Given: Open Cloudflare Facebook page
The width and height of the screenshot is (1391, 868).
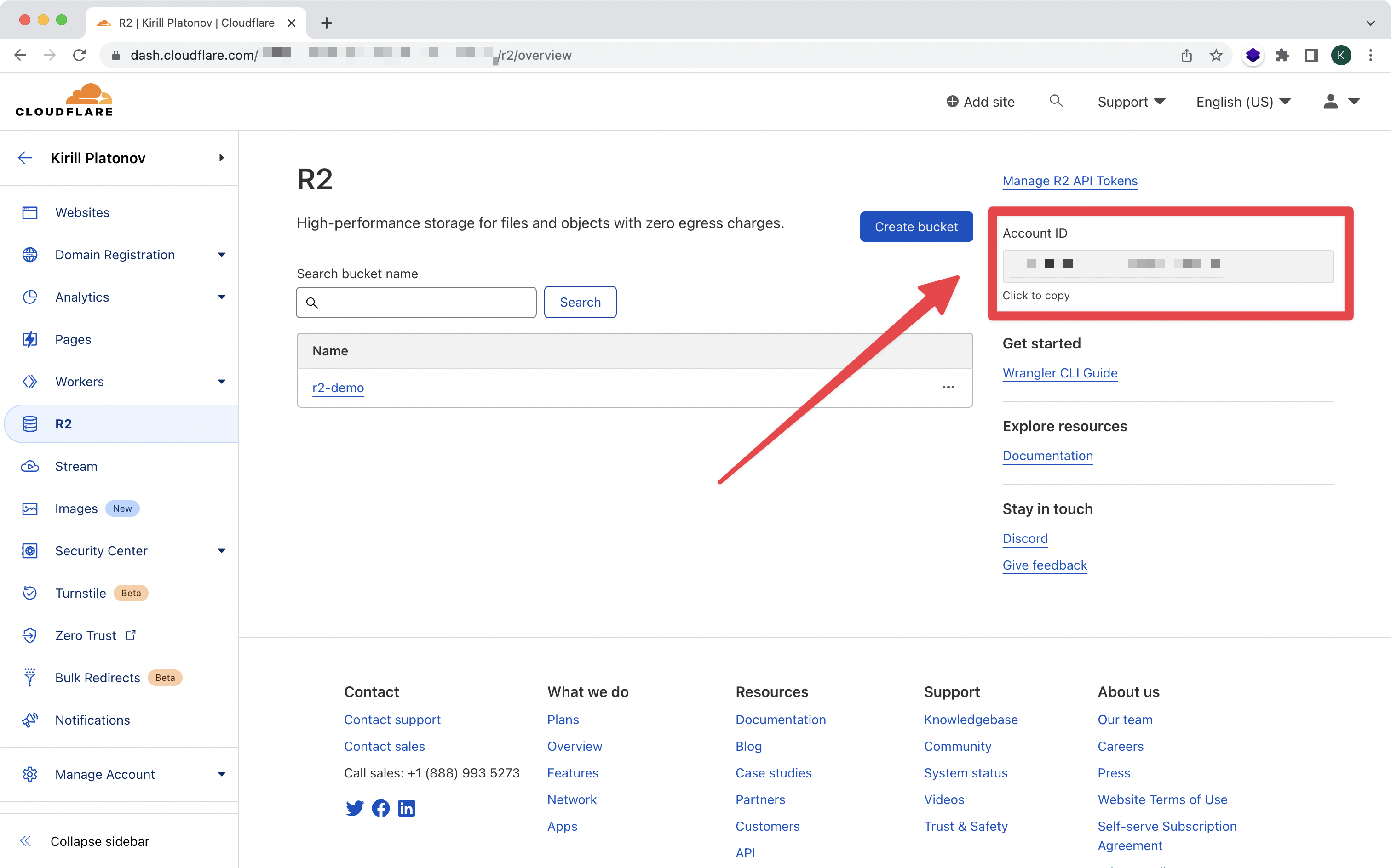Looking at the screenshot, I should pyautogui.click(x=381, y=808).
